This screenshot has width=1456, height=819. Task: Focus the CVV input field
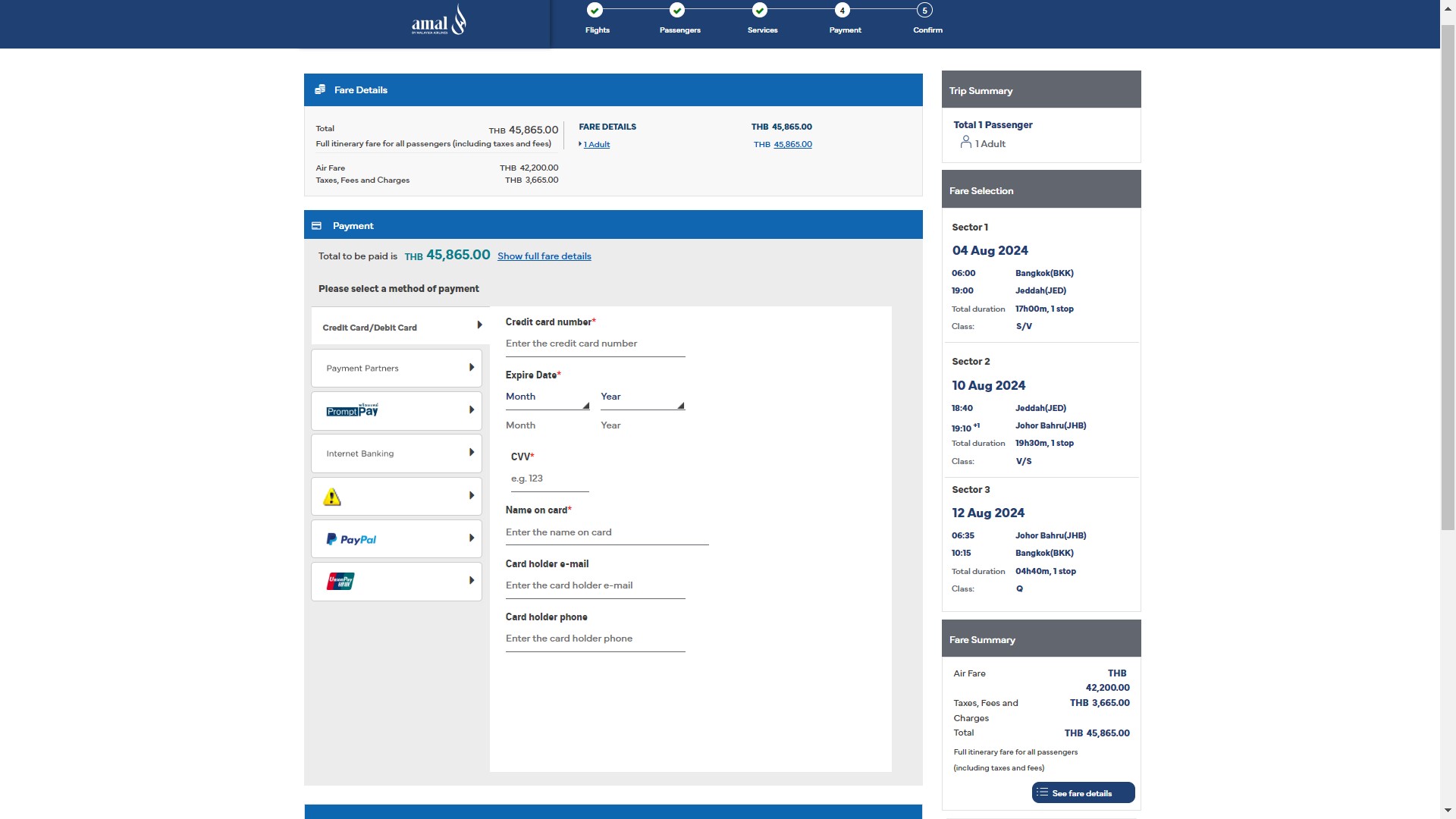[x=549, y=479]
